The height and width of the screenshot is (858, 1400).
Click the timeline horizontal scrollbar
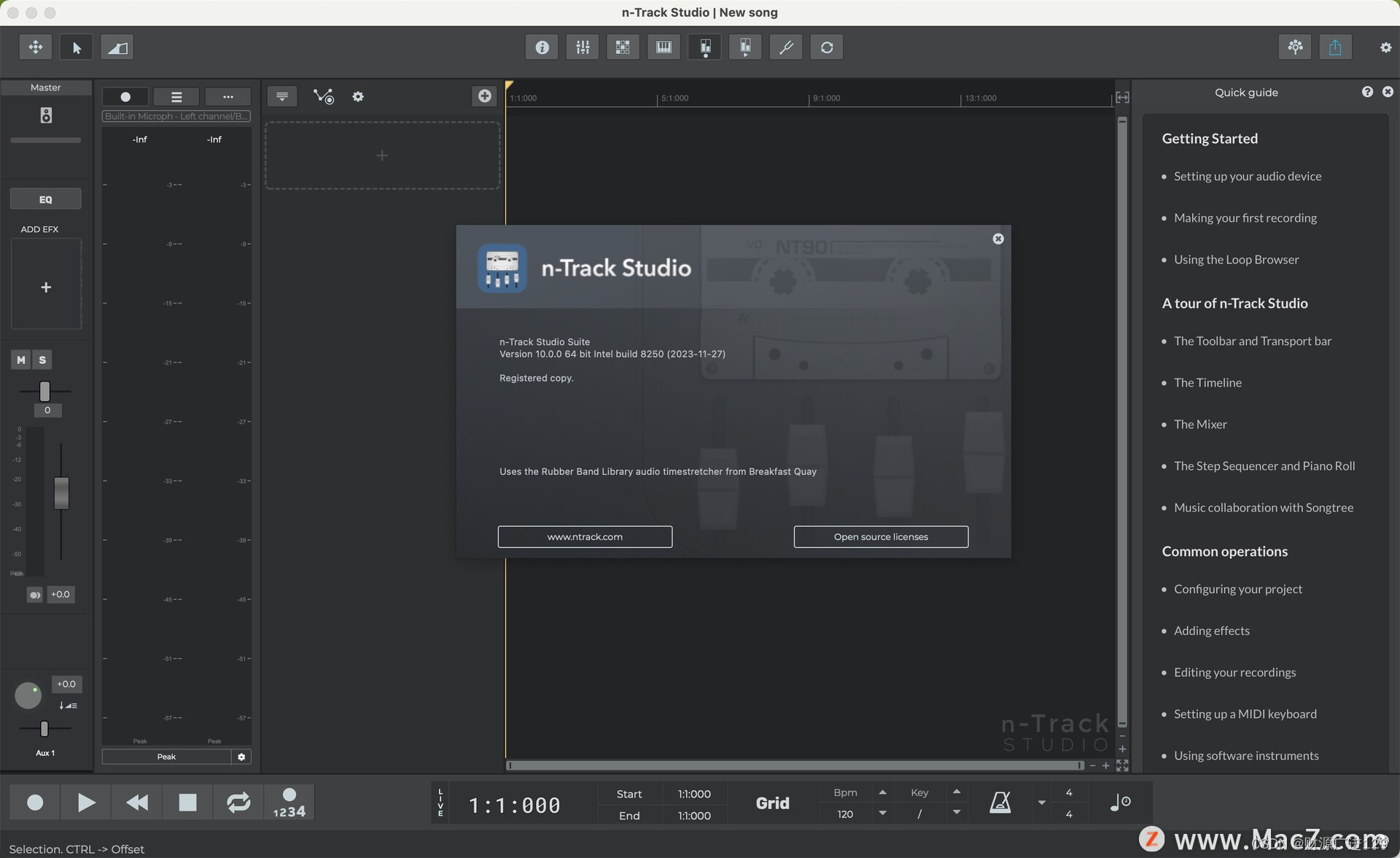[795, 765]
